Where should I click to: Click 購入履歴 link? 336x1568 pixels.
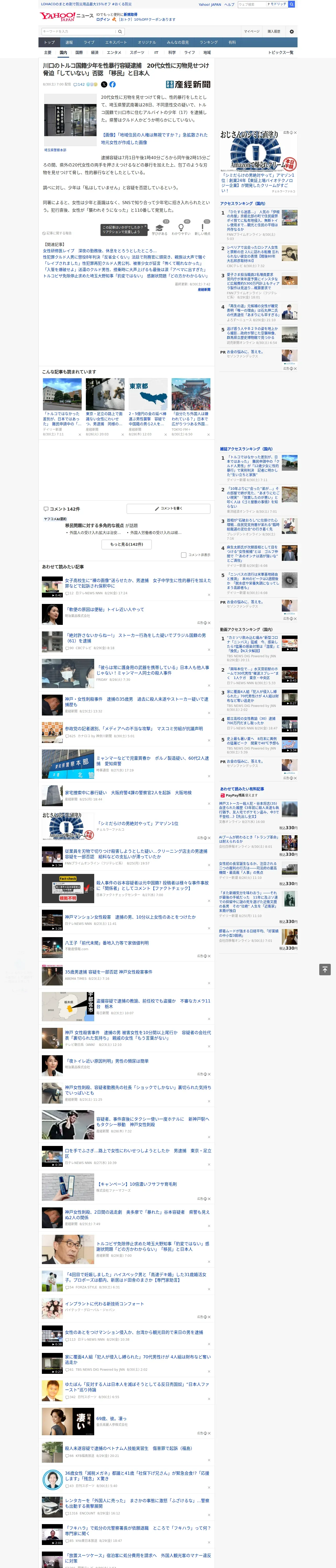(274, 31)
